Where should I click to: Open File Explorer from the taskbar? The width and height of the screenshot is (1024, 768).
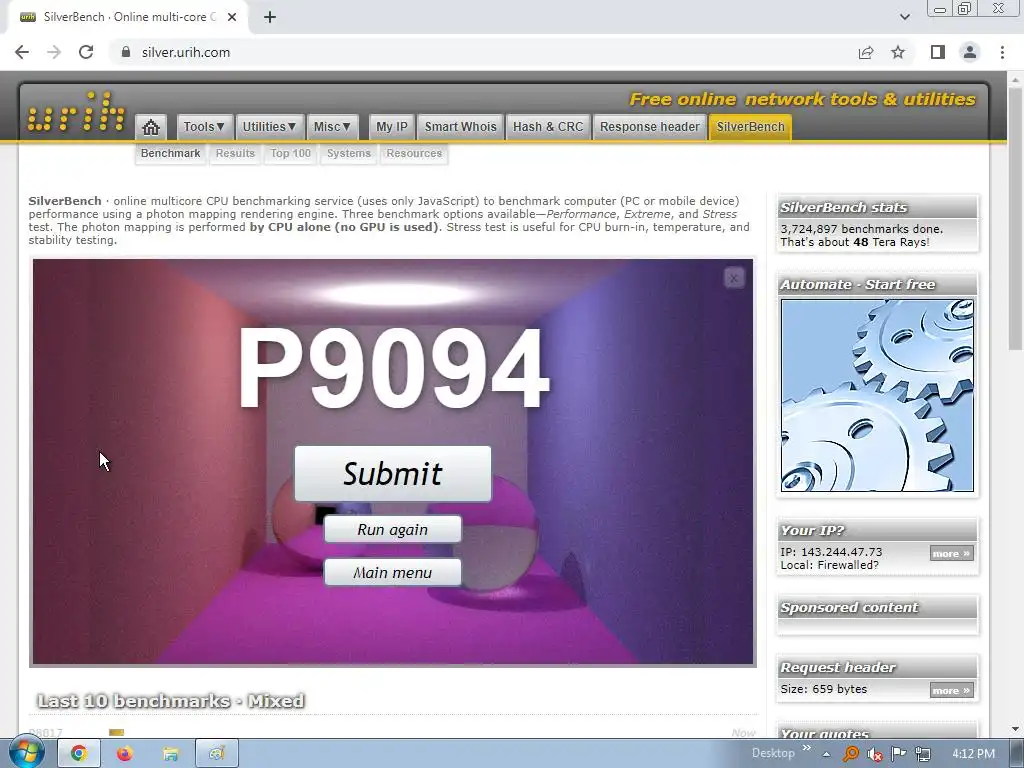(x=170, y=754)
